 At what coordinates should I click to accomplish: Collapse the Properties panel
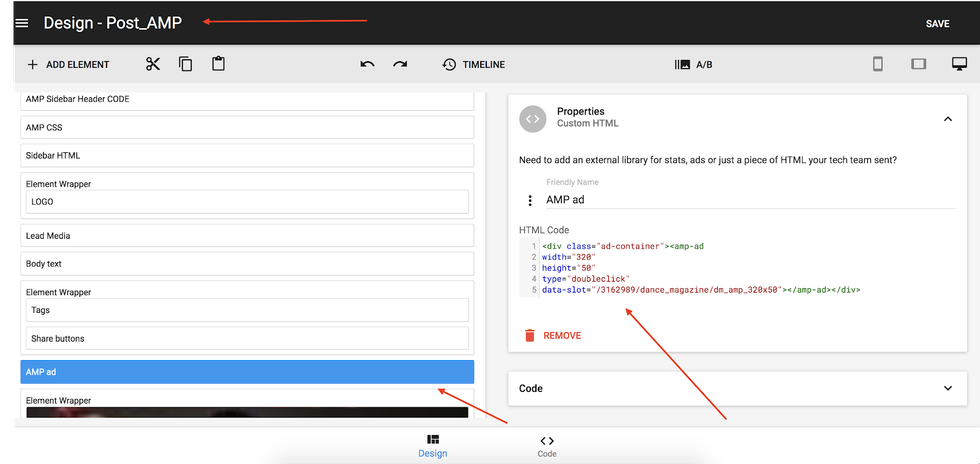click(947, 118)
